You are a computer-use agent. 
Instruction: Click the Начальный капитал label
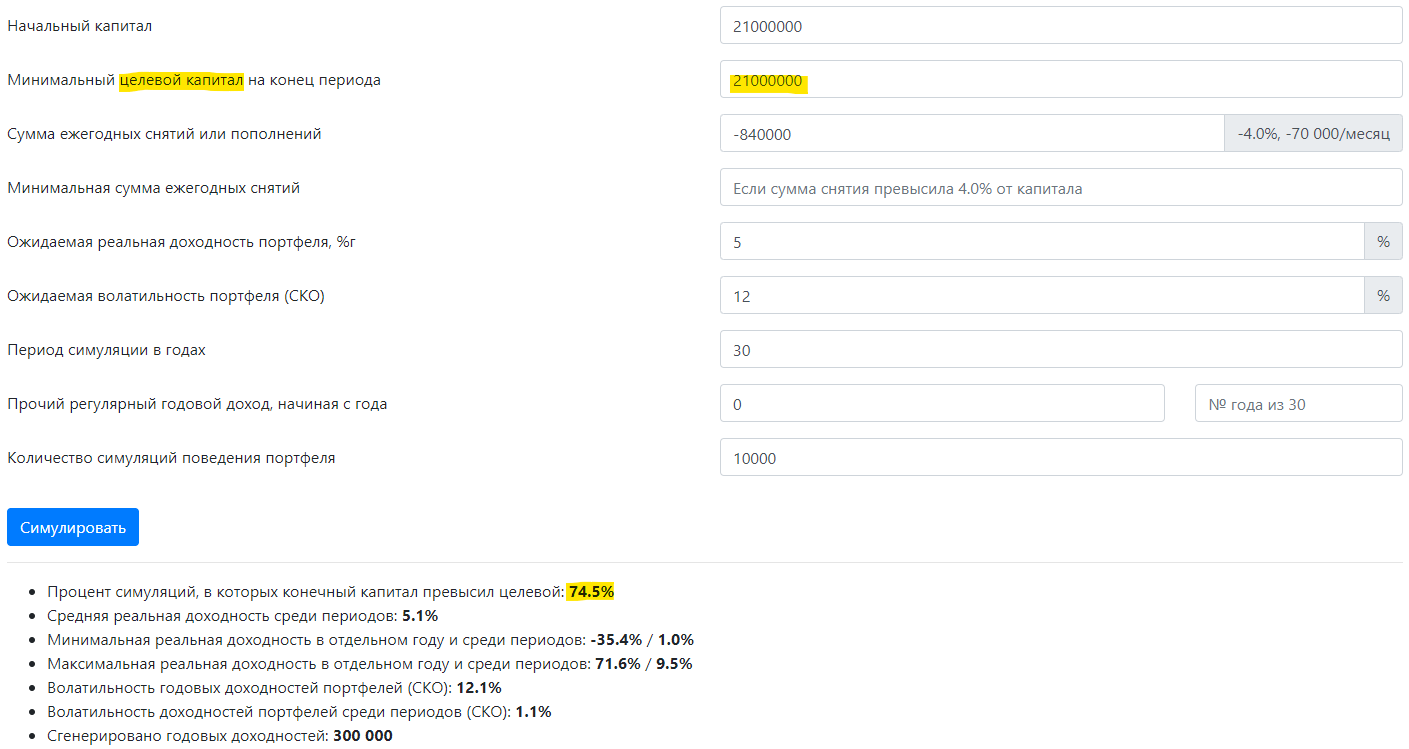(x=80, y=26)
